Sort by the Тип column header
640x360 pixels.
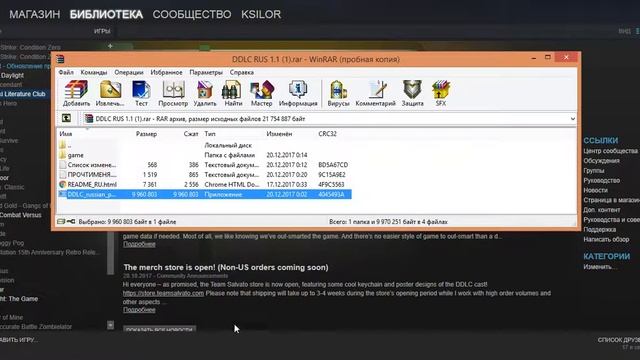210,134
